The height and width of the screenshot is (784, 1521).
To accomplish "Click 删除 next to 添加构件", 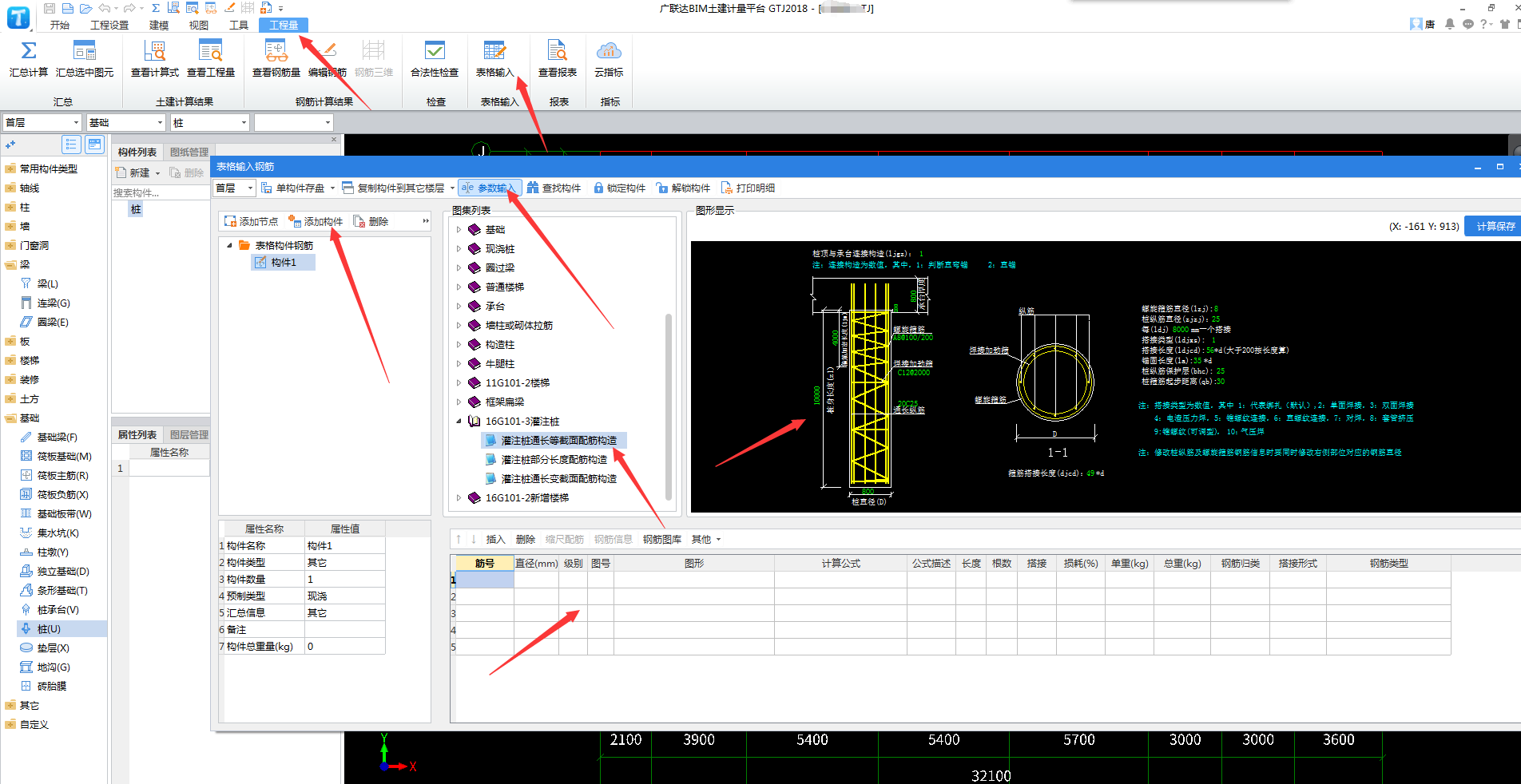I will pyautogui.click(x=371, y=221).
